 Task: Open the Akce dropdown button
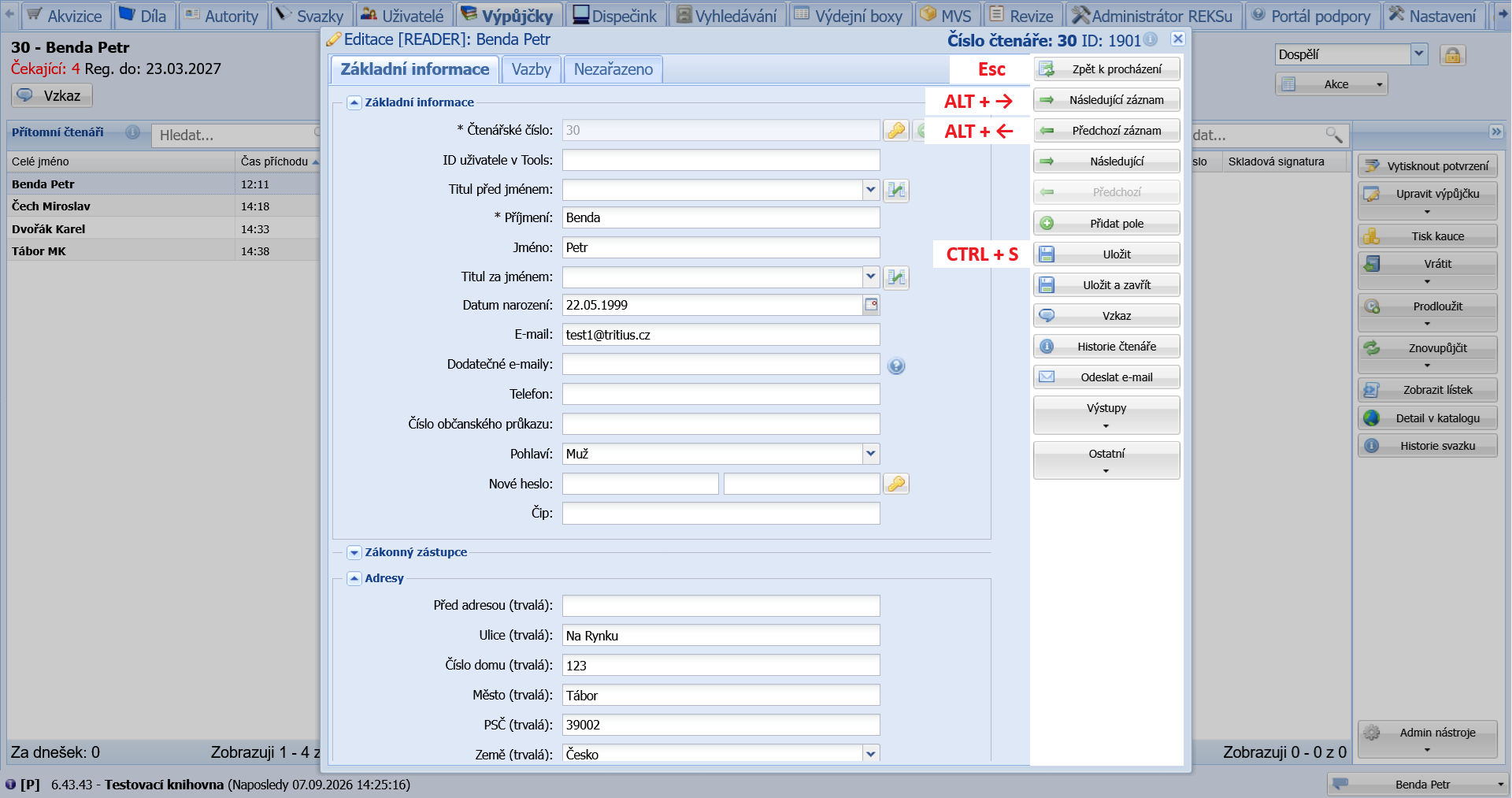tap(1332, 84)
